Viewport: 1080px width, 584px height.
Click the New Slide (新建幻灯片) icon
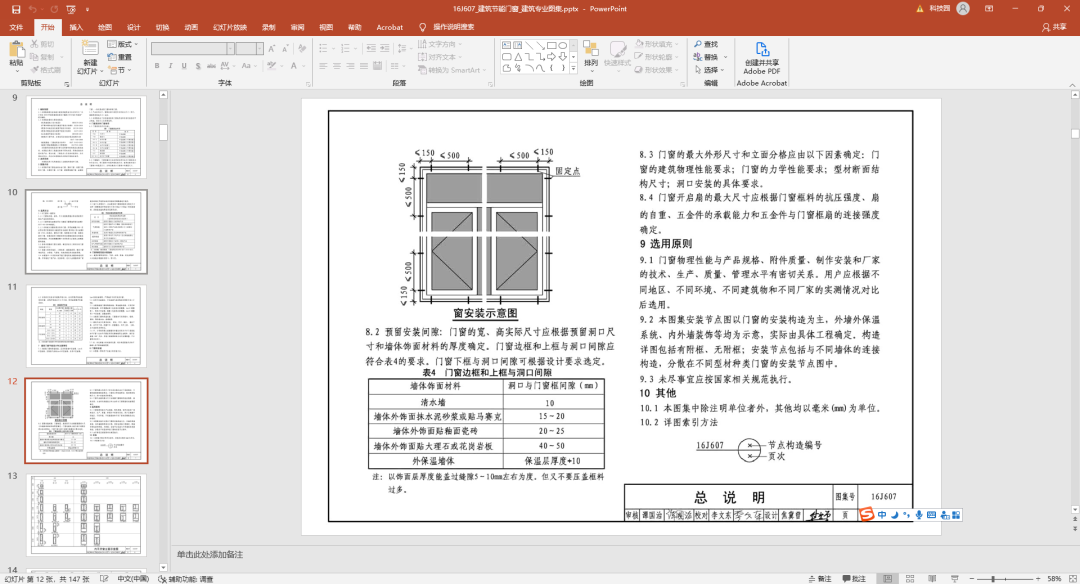pos(90,48)
